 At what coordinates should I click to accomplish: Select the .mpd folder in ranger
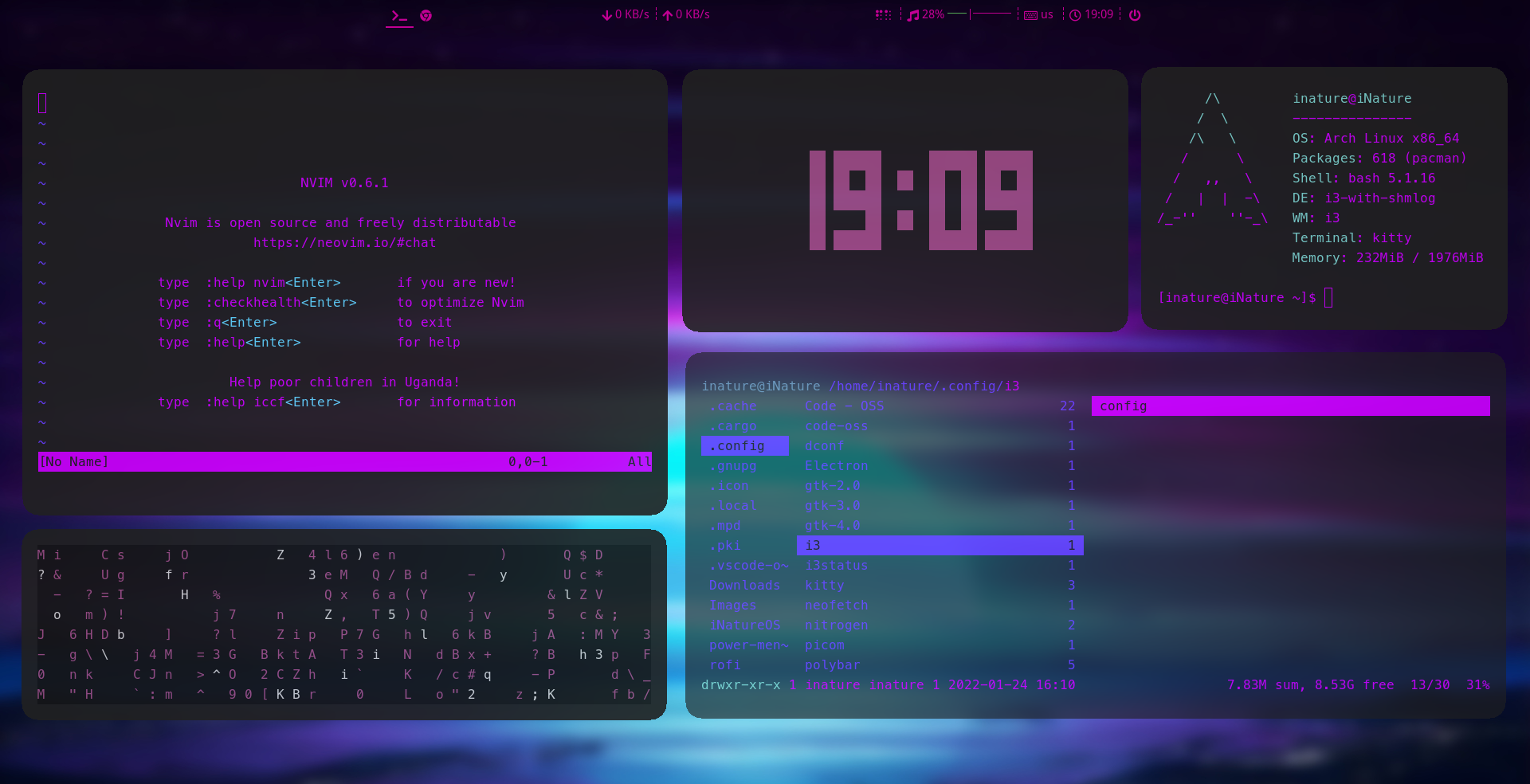coord(725,526)
